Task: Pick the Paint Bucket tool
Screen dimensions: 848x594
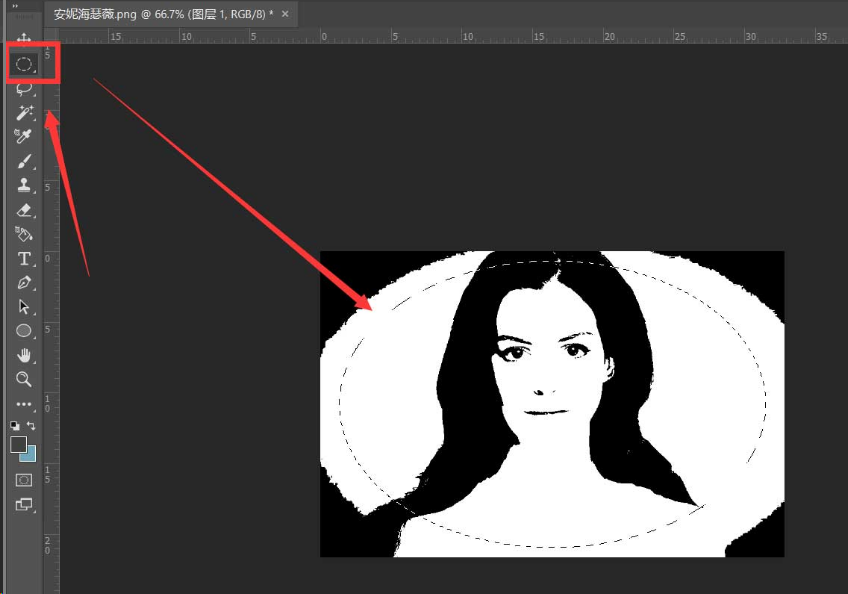Action: [24, 234]
